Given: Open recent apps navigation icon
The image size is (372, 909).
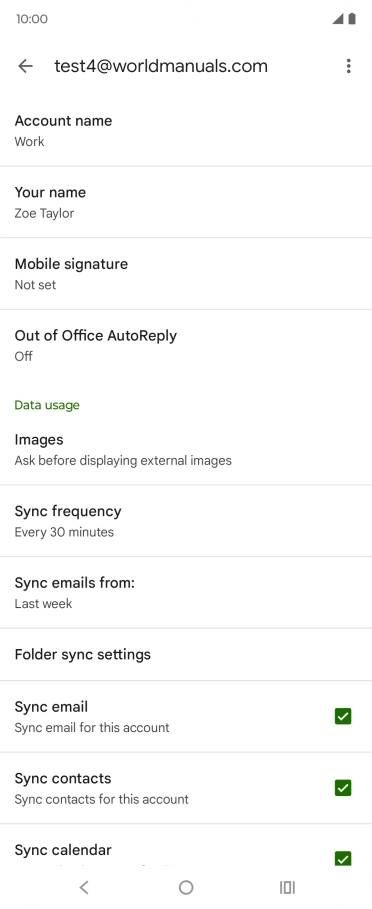Looking at the screenshot, I should [287, 887].
